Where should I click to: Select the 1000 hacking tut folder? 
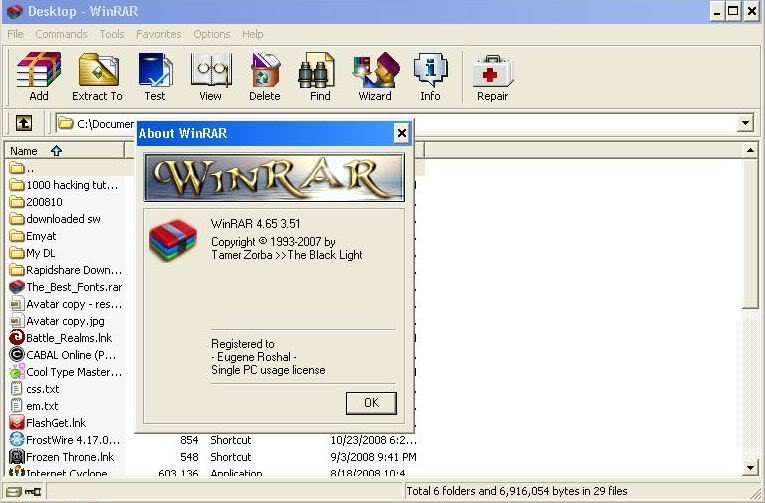point(66,185)
